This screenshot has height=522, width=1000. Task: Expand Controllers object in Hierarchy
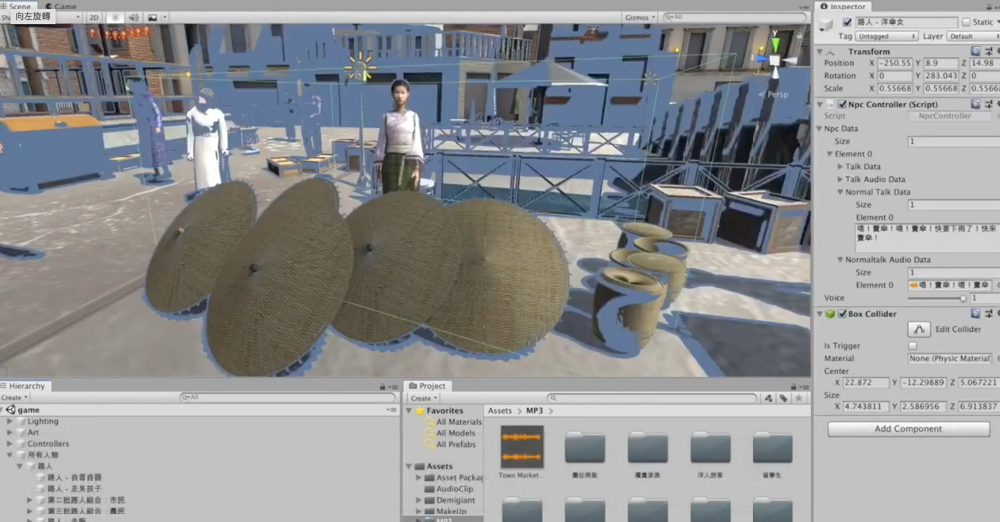[10, 444]
